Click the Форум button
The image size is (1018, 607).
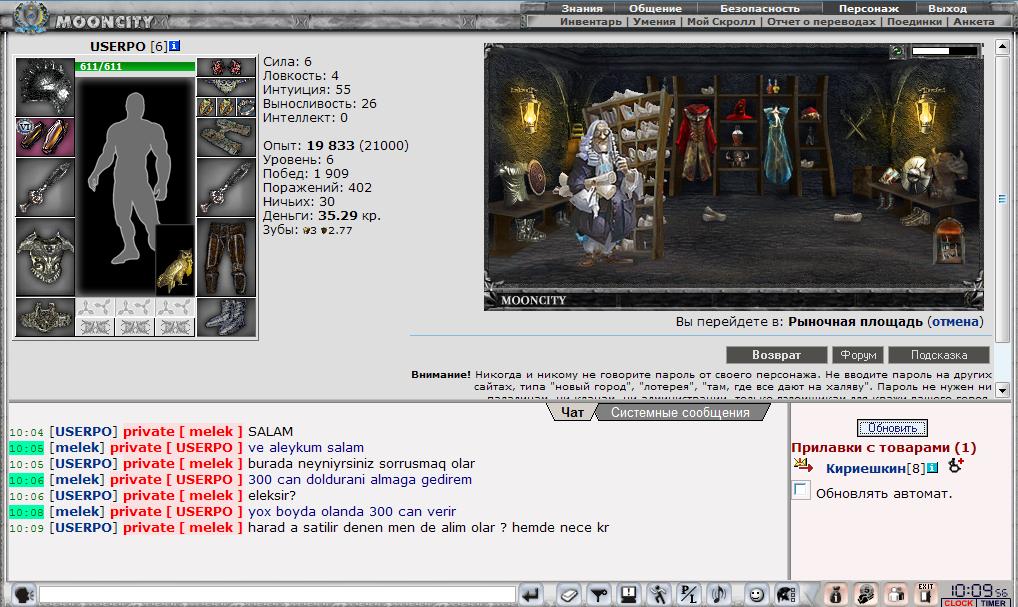[858, 355]
